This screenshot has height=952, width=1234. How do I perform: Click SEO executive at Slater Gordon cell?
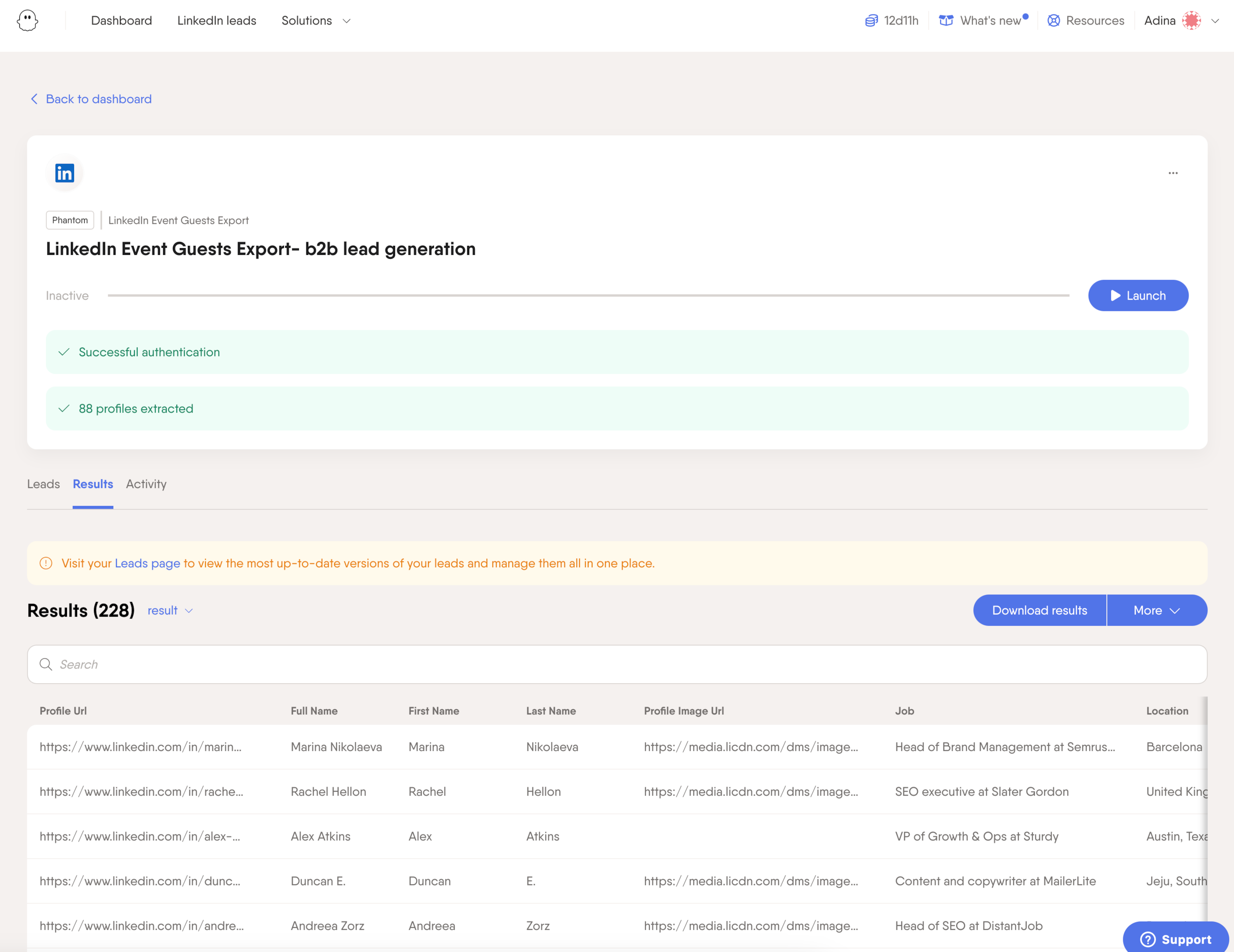pos(981,792)
